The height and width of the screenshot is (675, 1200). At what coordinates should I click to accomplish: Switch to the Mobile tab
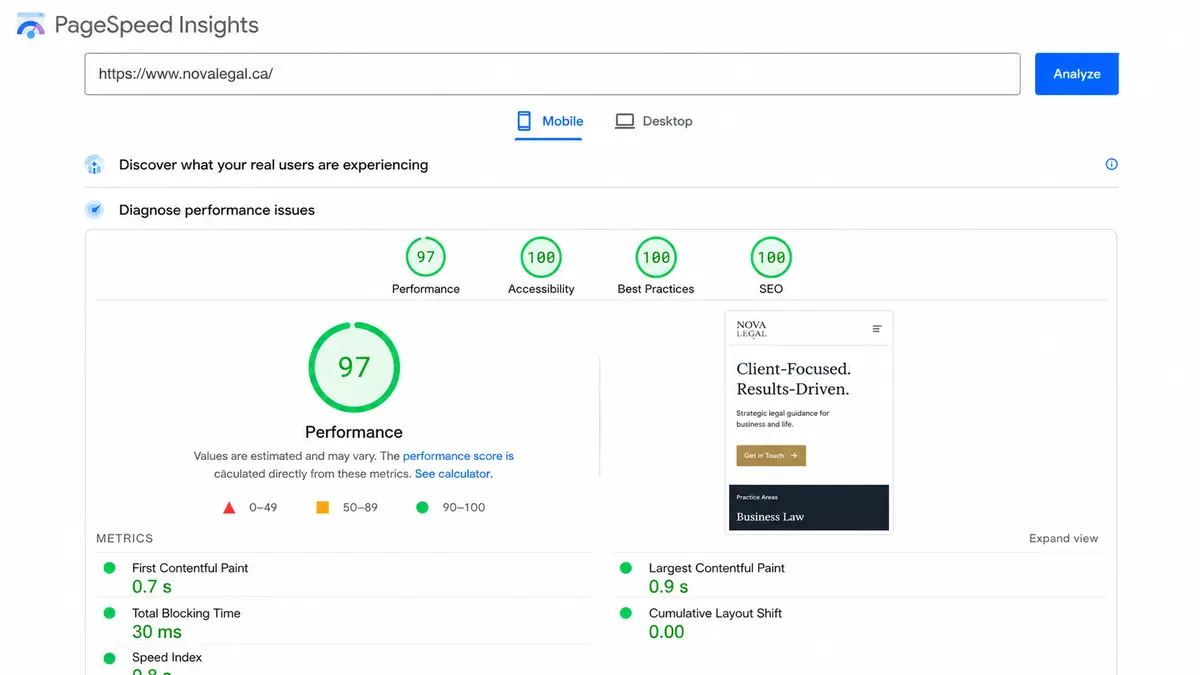[548, 121]
